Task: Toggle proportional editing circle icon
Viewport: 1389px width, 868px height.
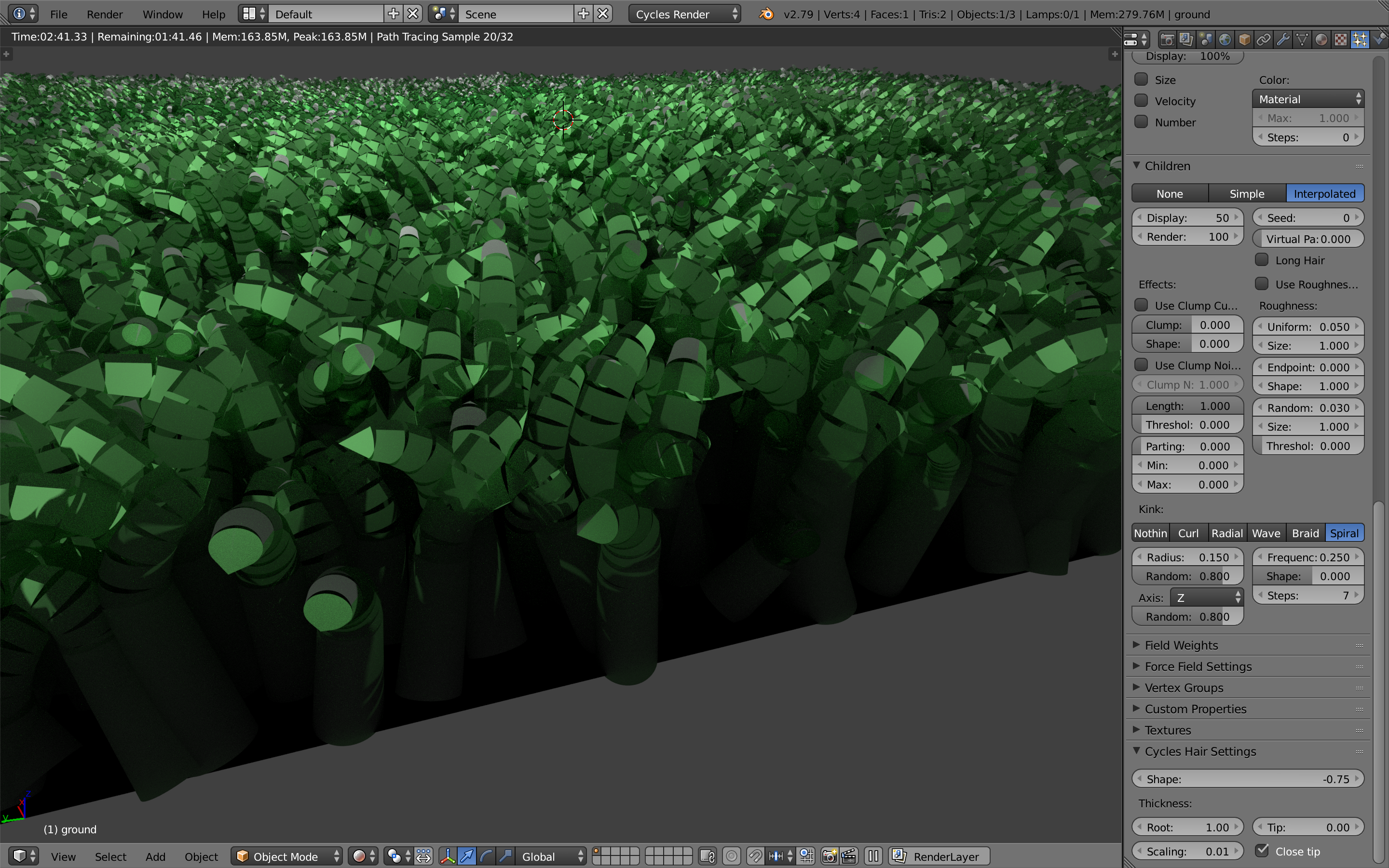Action: (732, 856)
